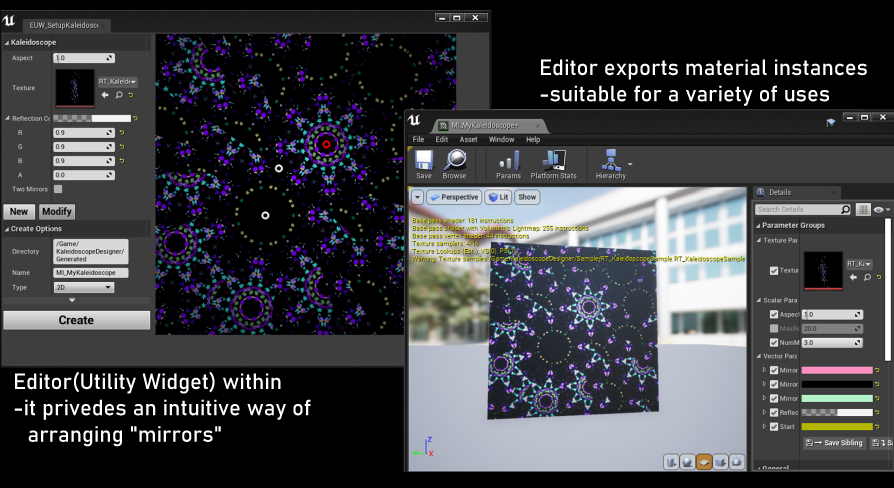This screenshot has height=488, width=894.
Task: Collapse the Parameter Groups section
Action: [x=758, y=225]
